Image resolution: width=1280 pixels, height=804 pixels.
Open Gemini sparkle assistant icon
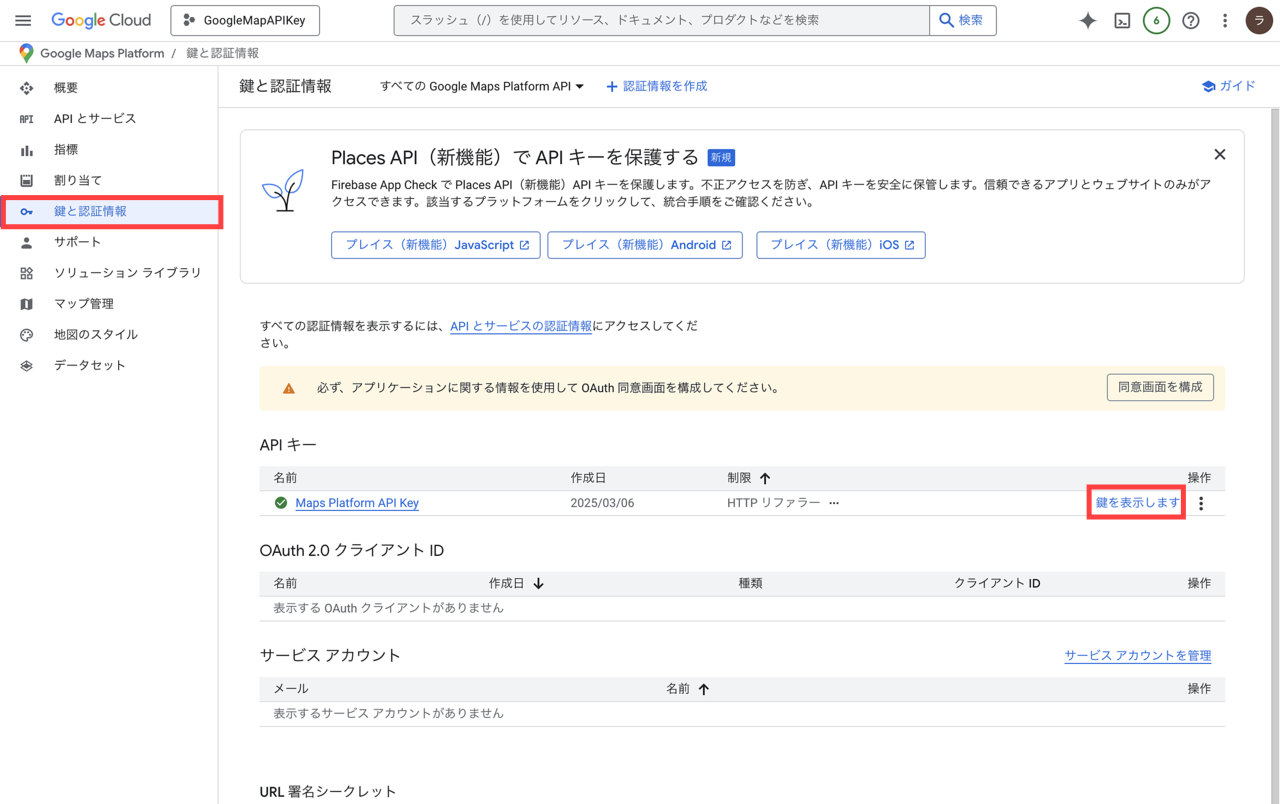pos(1088,20)
